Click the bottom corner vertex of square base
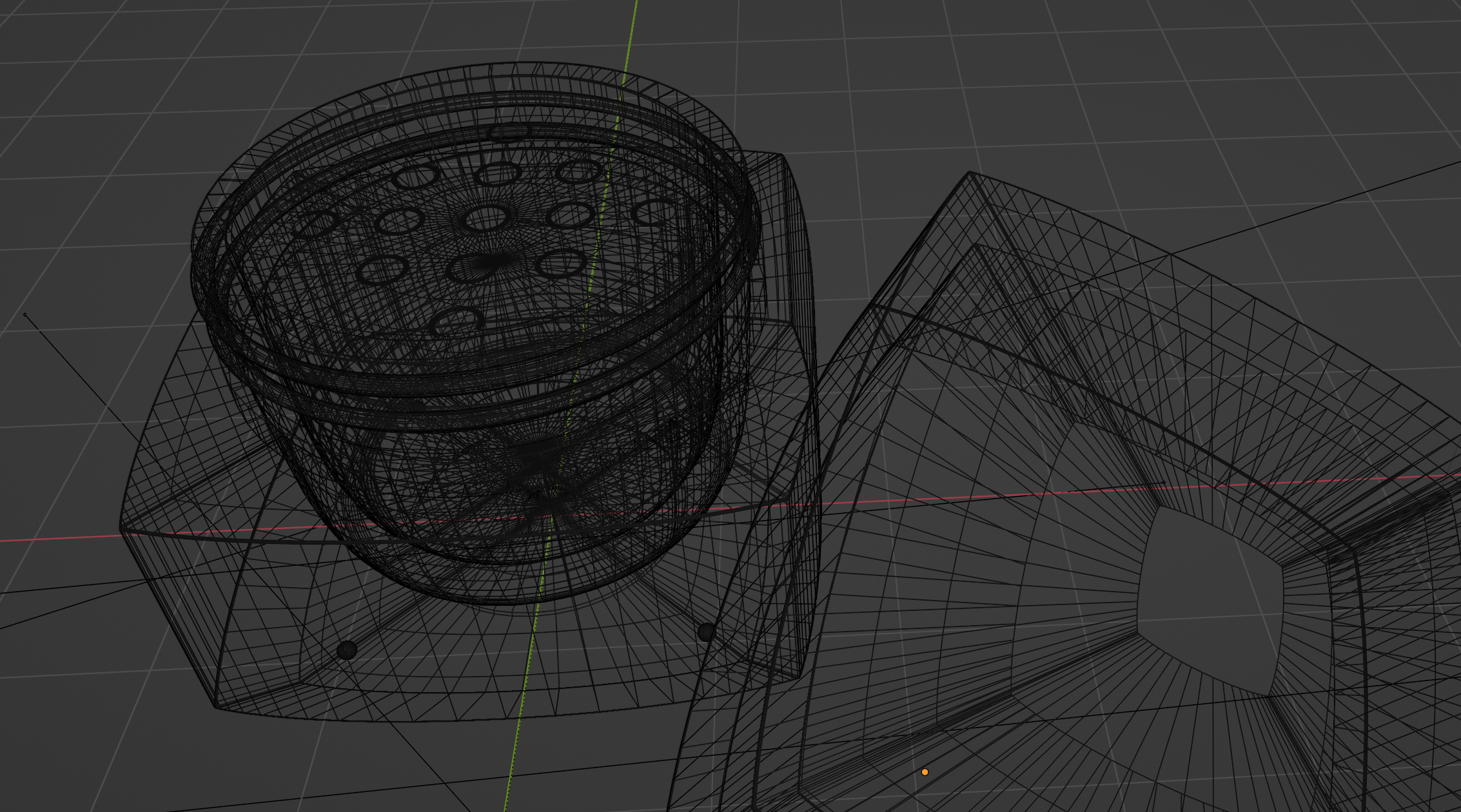 click(215, 707)
